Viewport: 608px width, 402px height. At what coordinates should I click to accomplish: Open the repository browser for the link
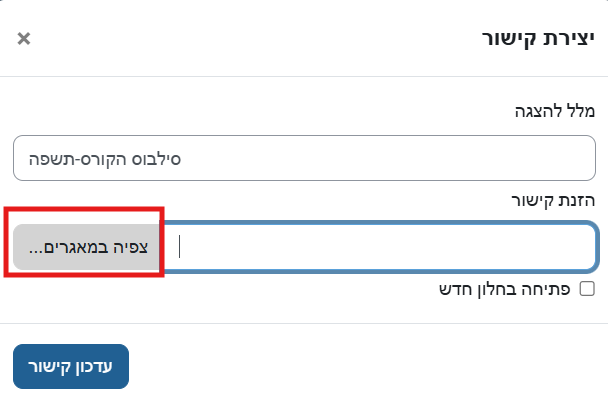click(88, 247)
